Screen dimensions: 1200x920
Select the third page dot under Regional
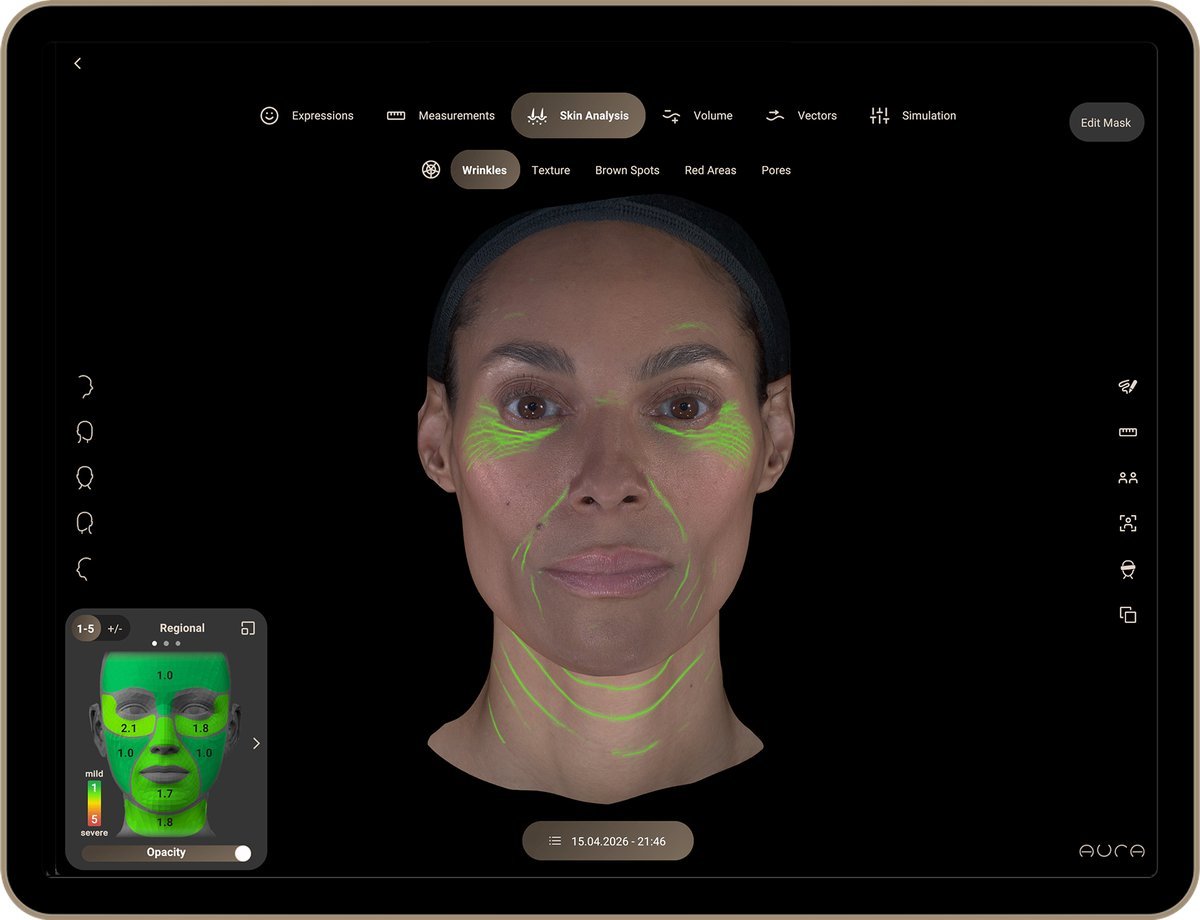click(x=178, y=644)
